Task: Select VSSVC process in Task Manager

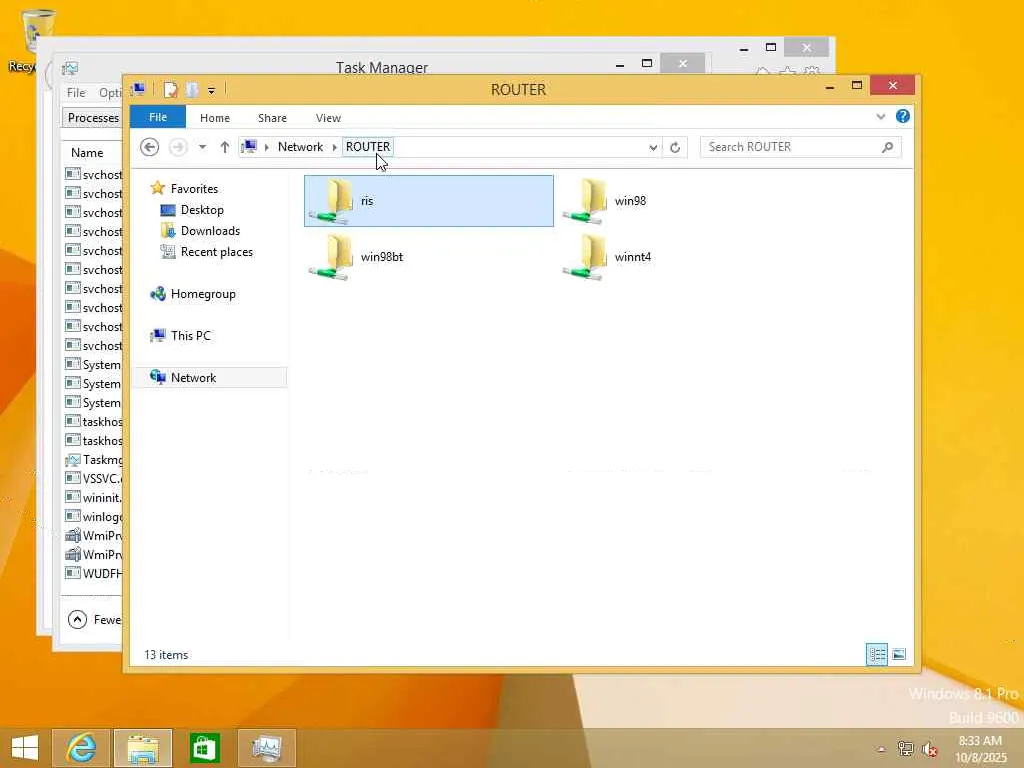Action: tap(94, 479)
